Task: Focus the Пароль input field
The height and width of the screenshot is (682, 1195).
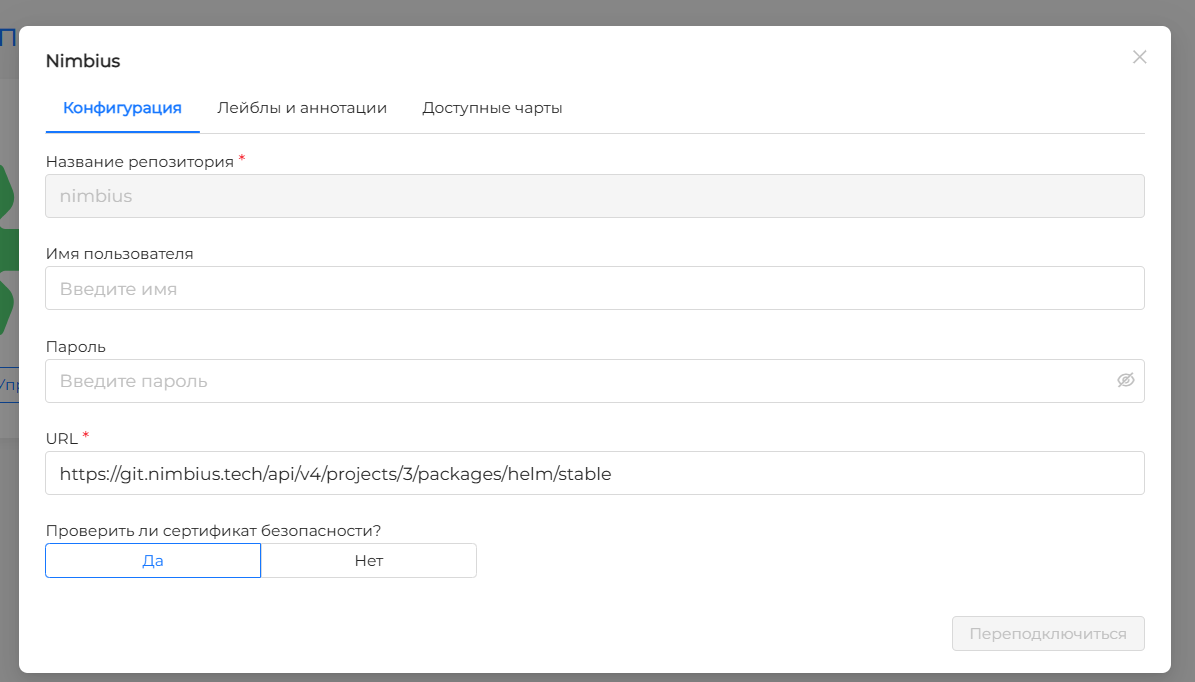Action: click(x=594, y=381)
